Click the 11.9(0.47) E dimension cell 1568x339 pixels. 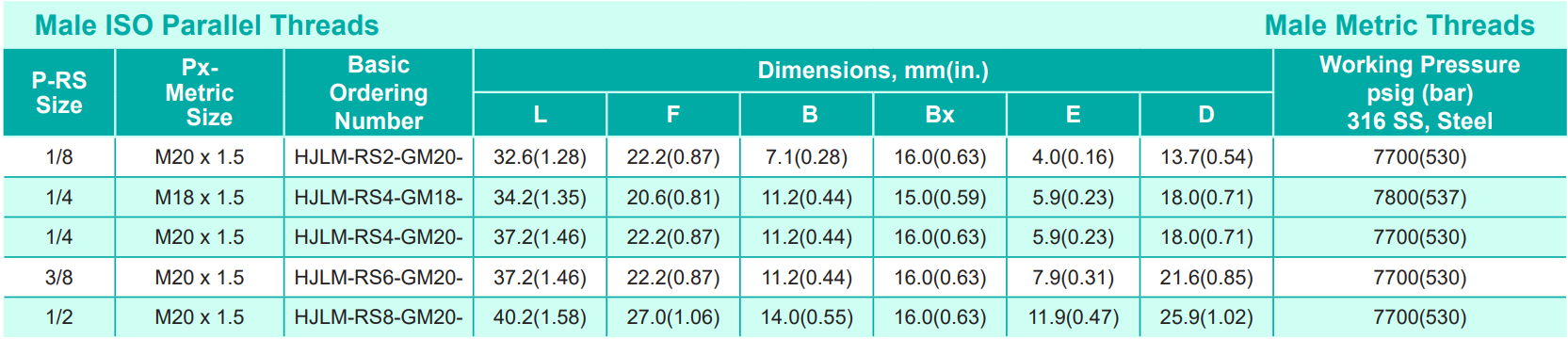[1074, 317]
